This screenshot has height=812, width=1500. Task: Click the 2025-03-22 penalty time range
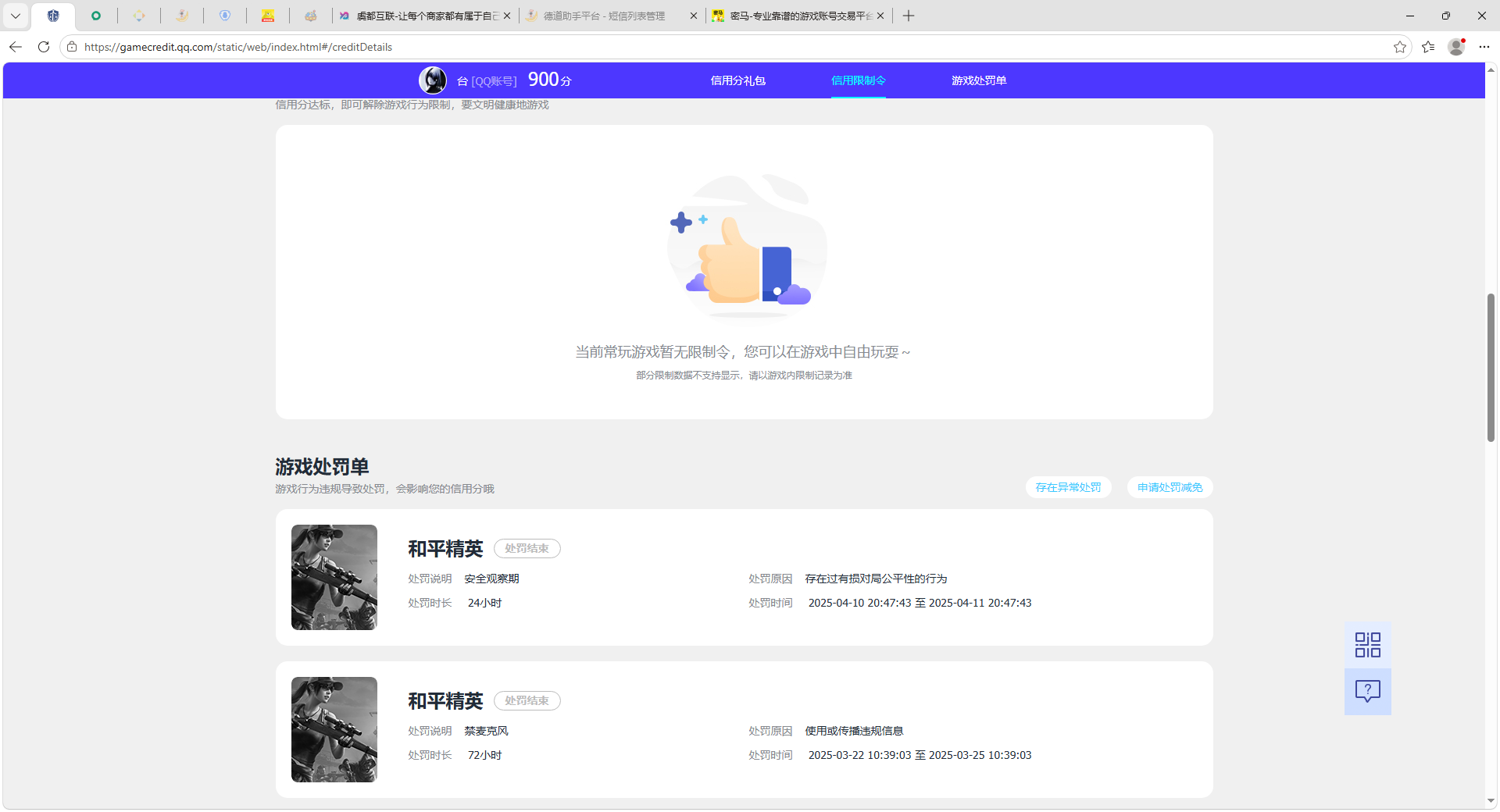pos(920,755)
